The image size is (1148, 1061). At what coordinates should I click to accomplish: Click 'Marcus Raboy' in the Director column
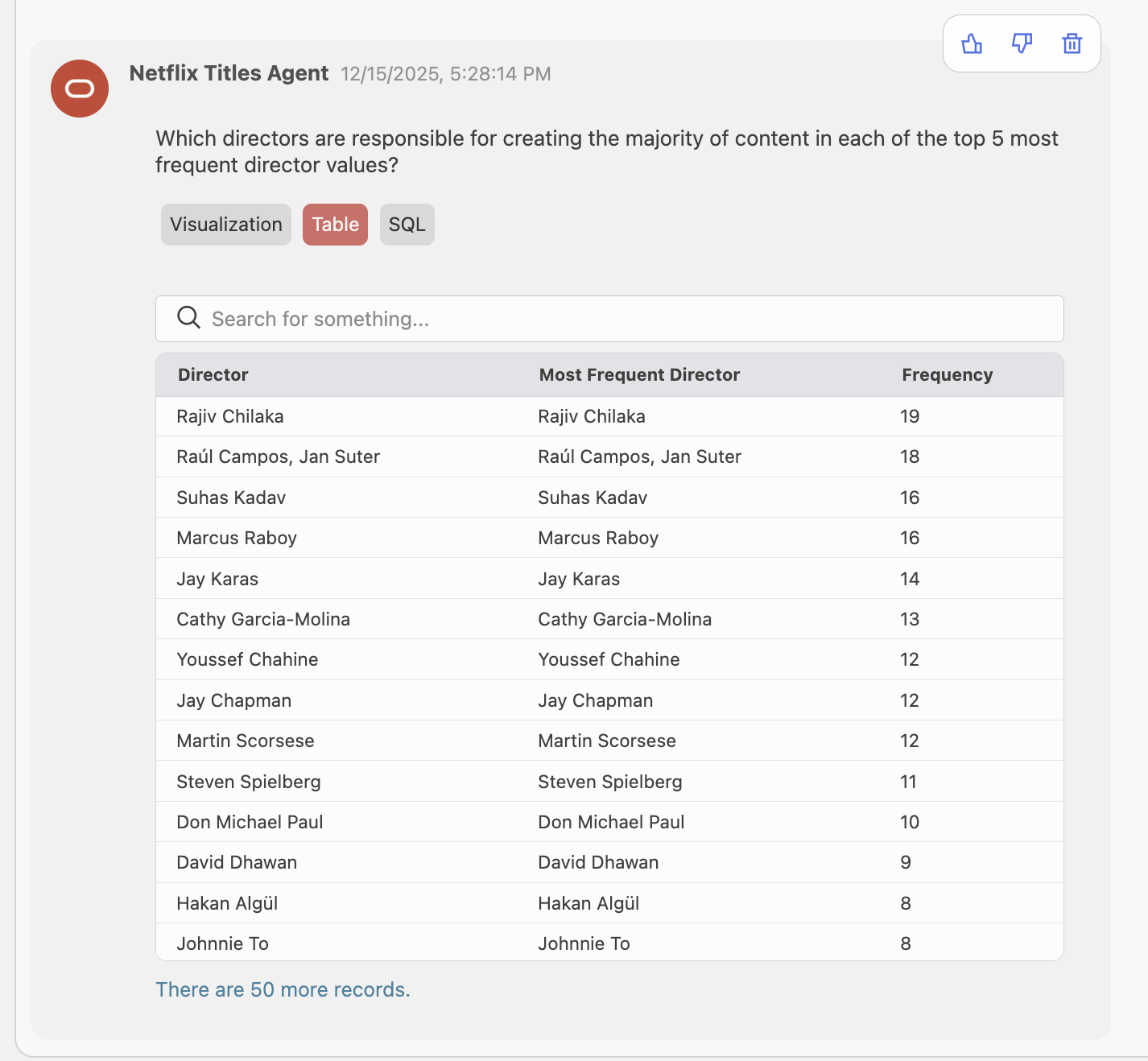237,538
